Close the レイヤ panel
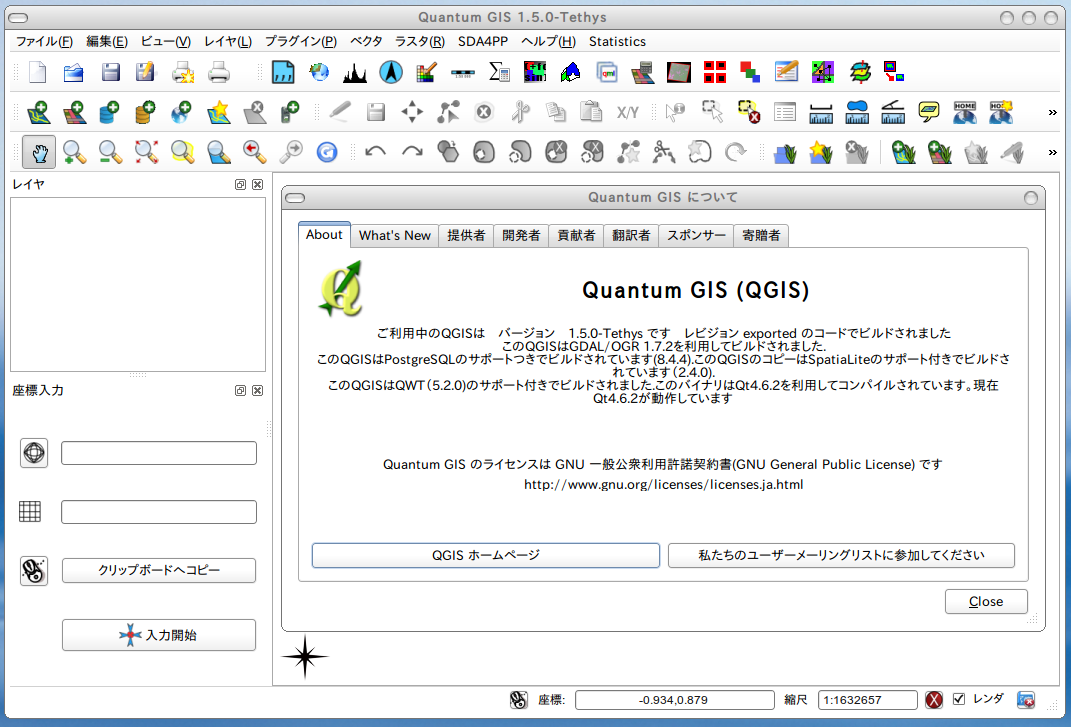Viewport: 1071px width, 727px height. point(258,184)
